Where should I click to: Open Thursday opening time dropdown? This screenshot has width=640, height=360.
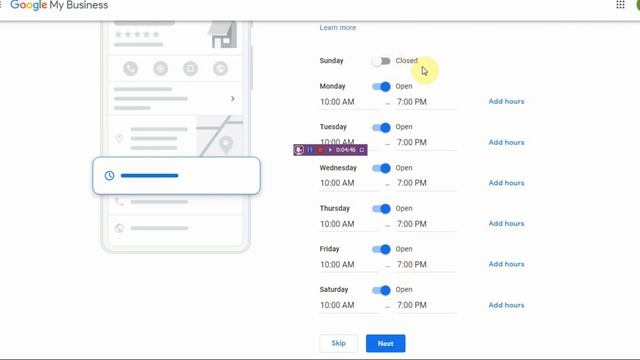(349, 224)
